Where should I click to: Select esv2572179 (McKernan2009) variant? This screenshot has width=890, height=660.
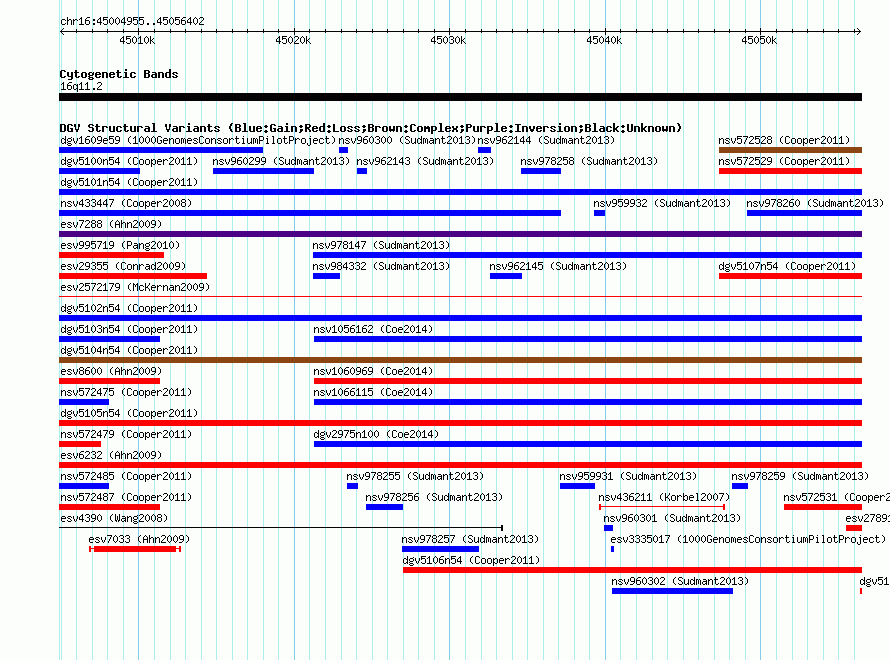135,287
